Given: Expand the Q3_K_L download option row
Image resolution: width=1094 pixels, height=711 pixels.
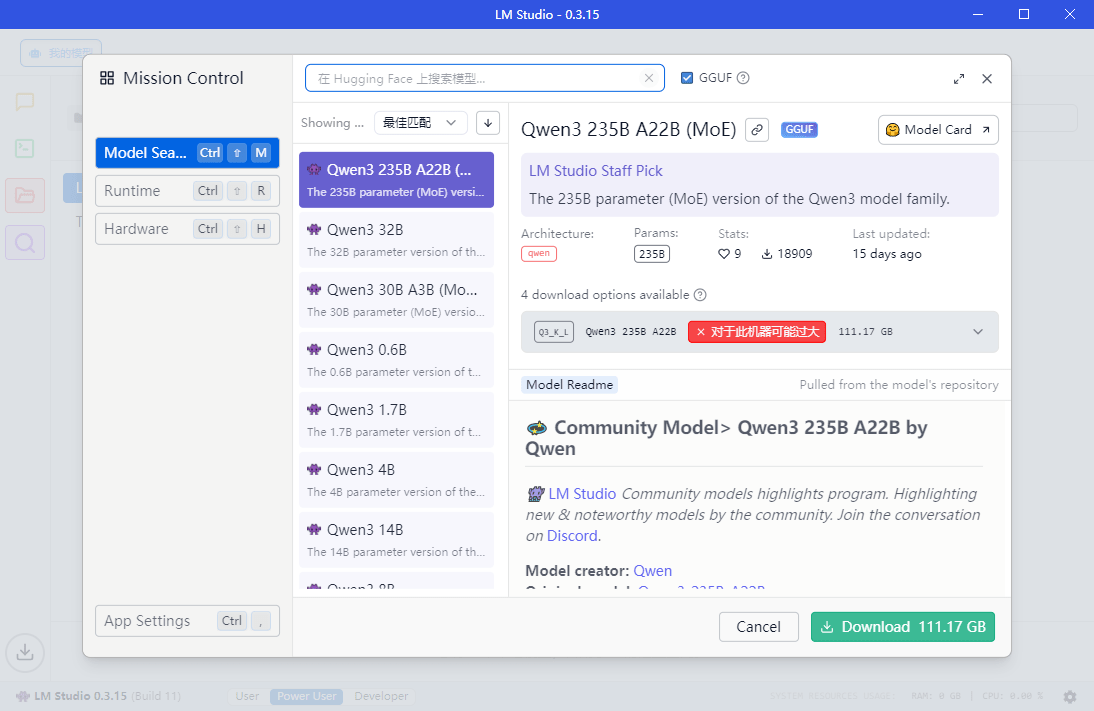Looking at the screenshot, I should (x=978, y=332).
